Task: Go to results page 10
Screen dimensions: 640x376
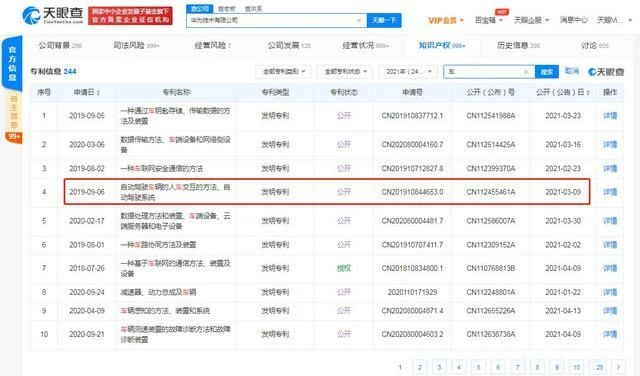Action: click(x=576, y=367)
